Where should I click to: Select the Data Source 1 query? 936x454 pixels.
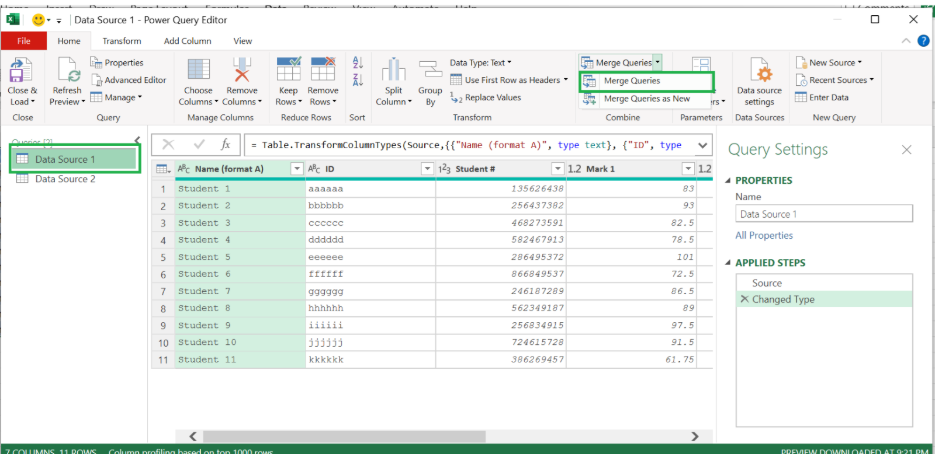[x=75, y=159]
